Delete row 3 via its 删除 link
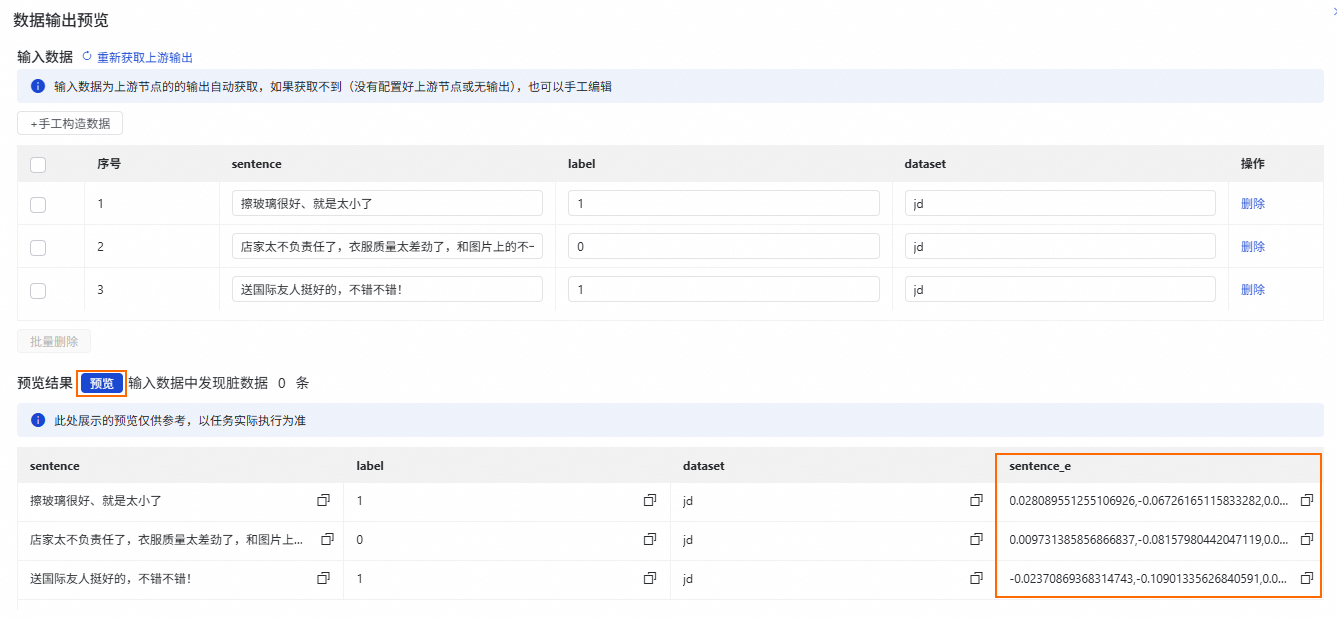This screenshot has width=1337, height=619. [1252, 290]
